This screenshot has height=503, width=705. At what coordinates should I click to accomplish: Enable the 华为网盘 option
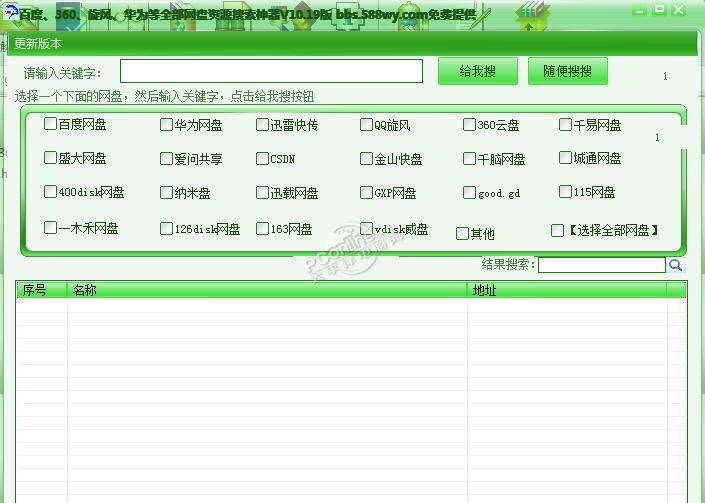click(x=166, y=125)
